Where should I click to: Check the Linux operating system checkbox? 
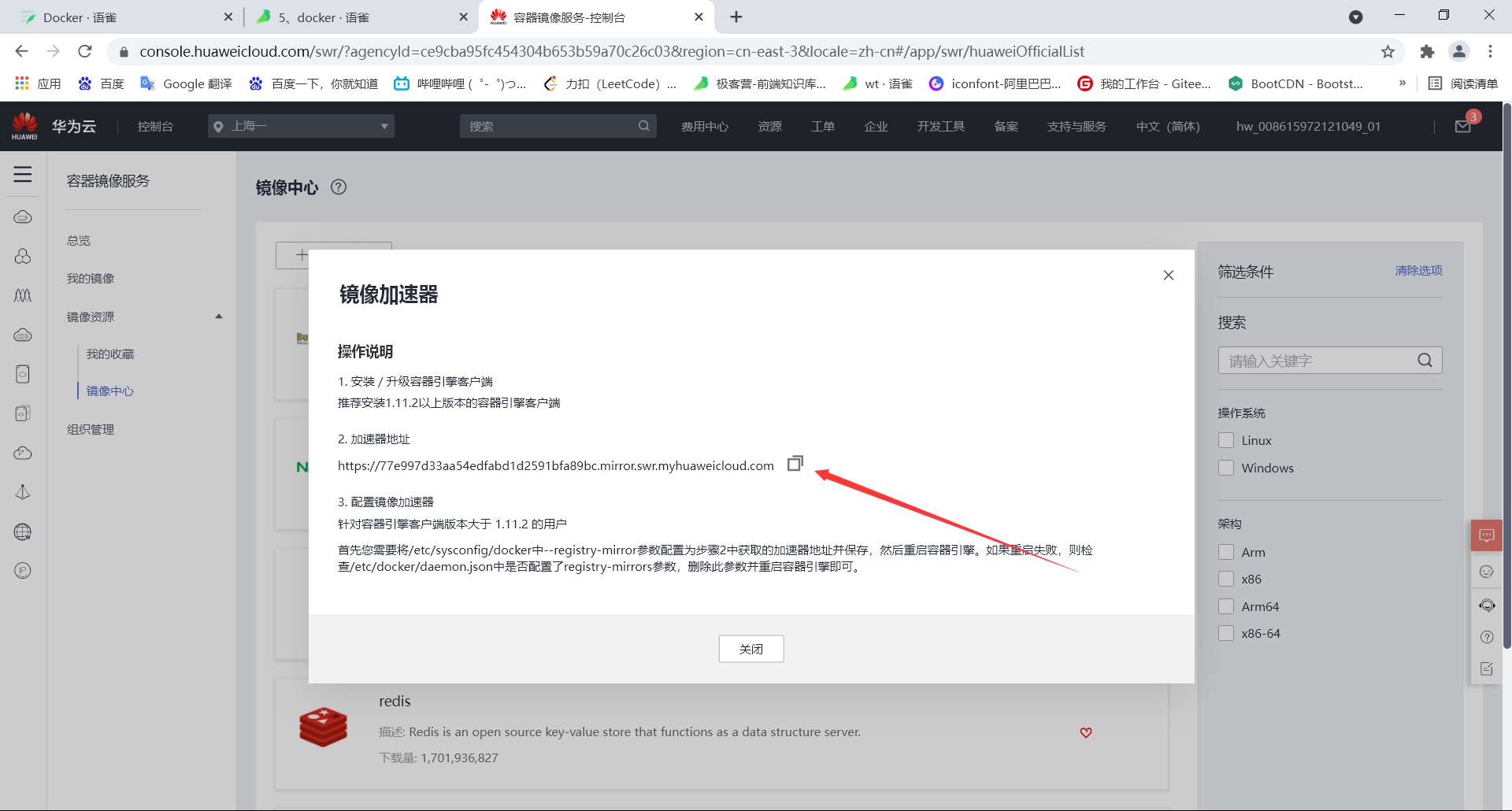point(1226,440)
